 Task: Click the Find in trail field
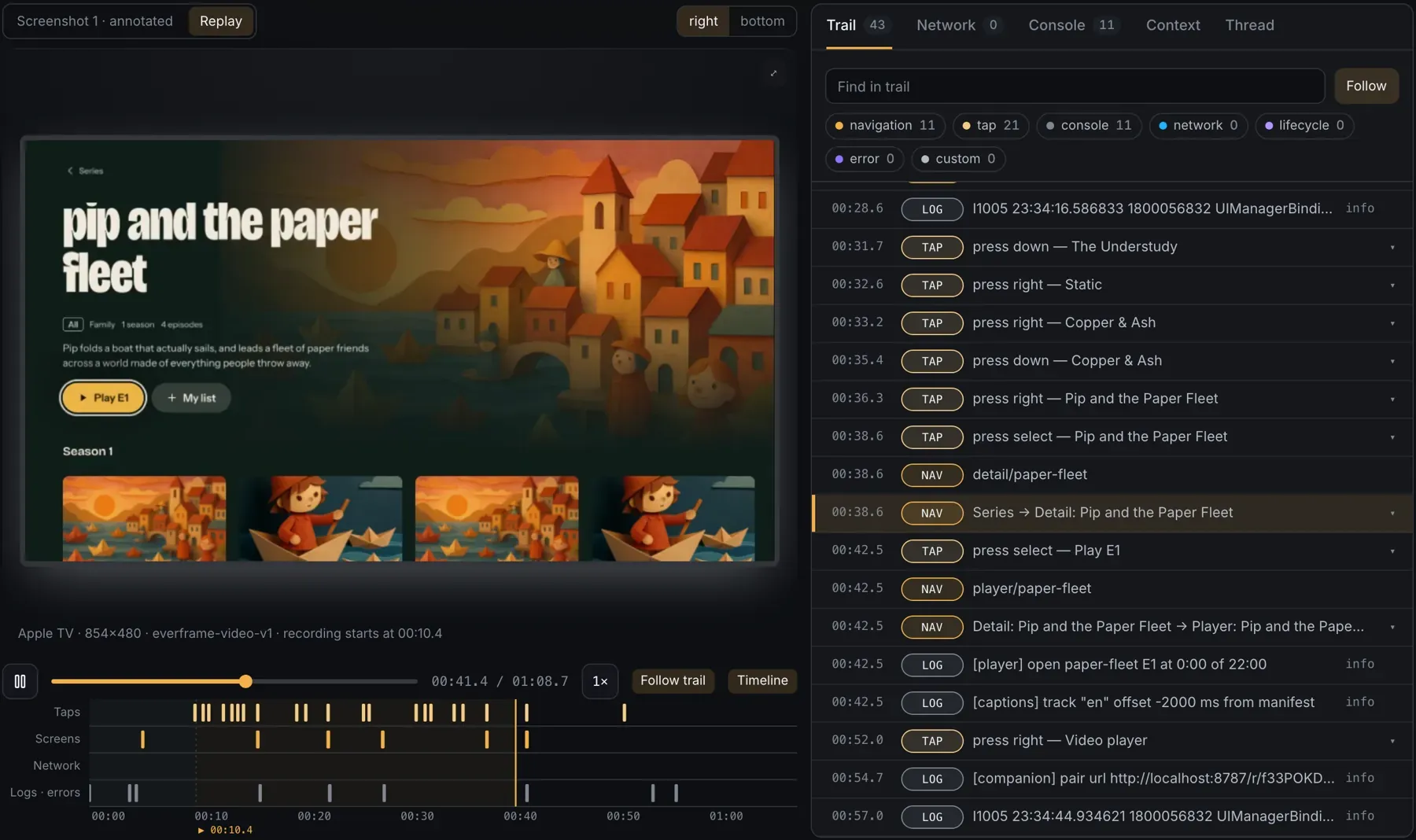1075,87
